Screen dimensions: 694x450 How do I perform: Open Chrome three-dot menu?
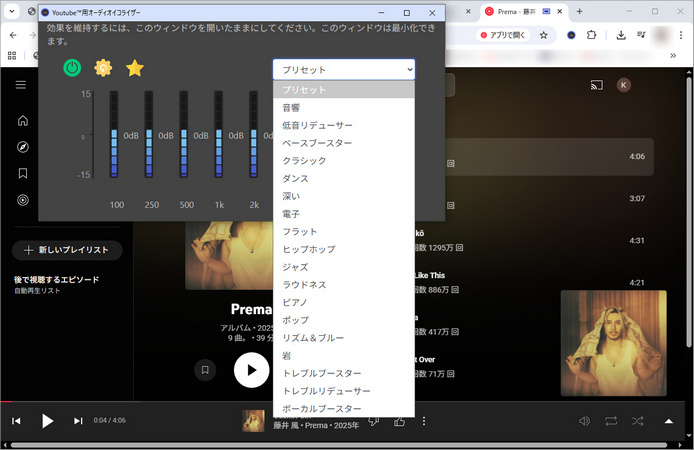pyautogui.click(x=681, y=35)
